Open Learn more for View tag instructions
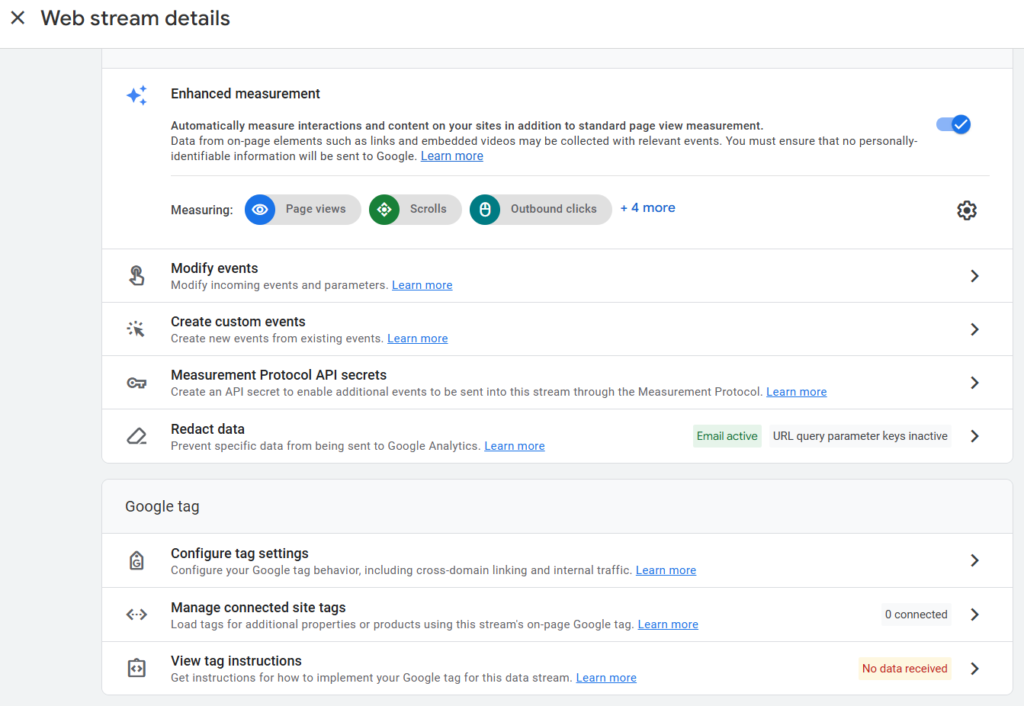Image resolution: width=1024 pixels, height=706 pixels. (606, 678)
